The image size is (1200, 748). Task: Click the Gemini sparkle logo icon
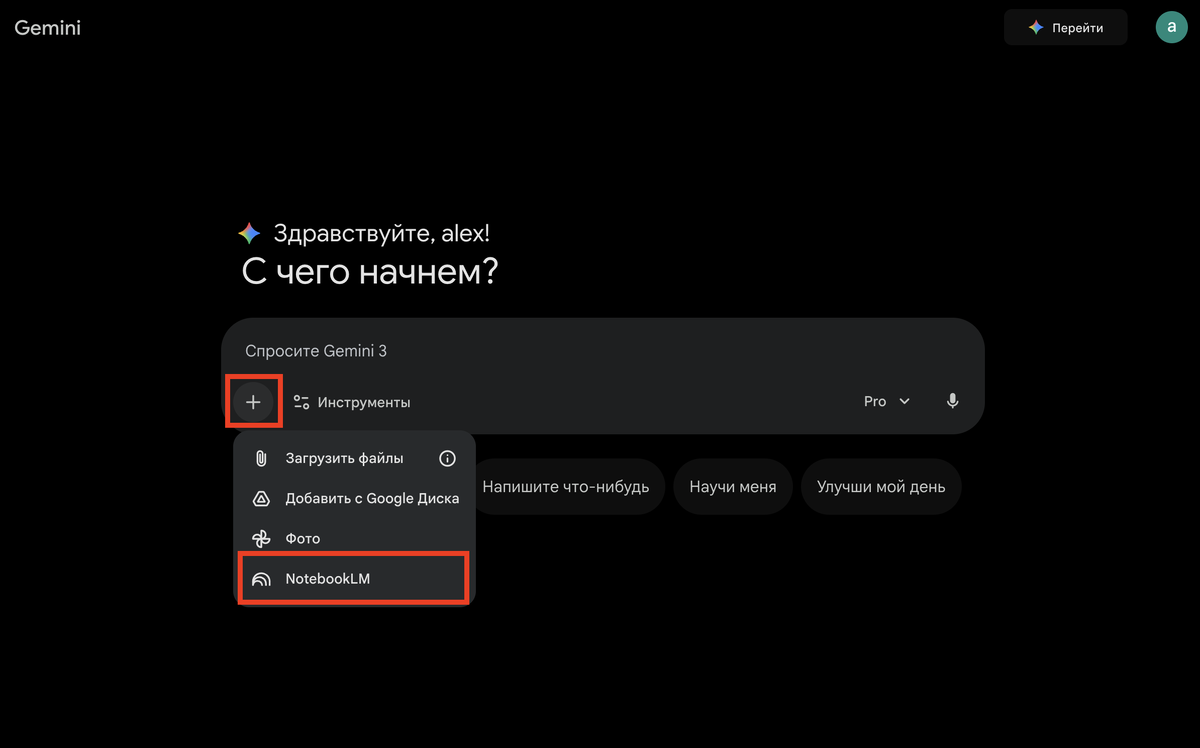[248, 232]
